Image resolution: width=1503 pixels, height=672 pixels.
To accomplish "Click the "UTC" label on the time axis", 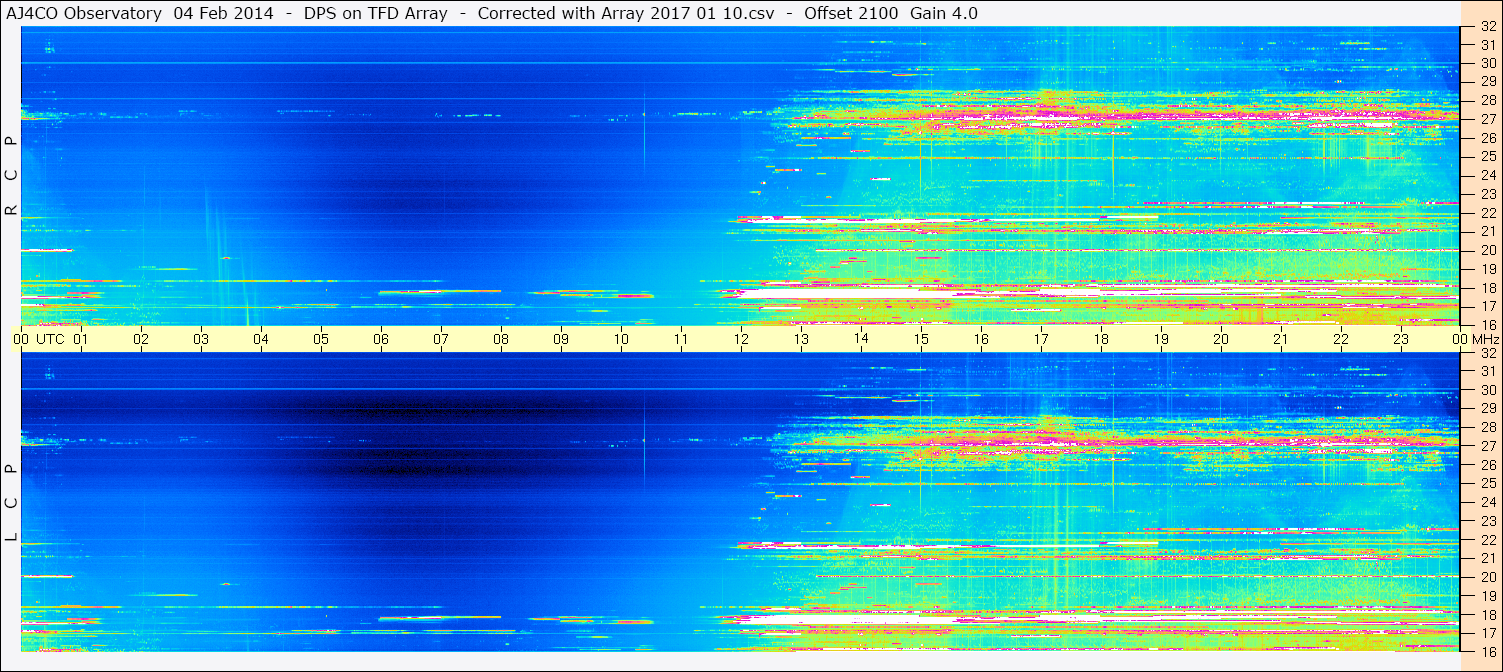I will pos(50,339).
